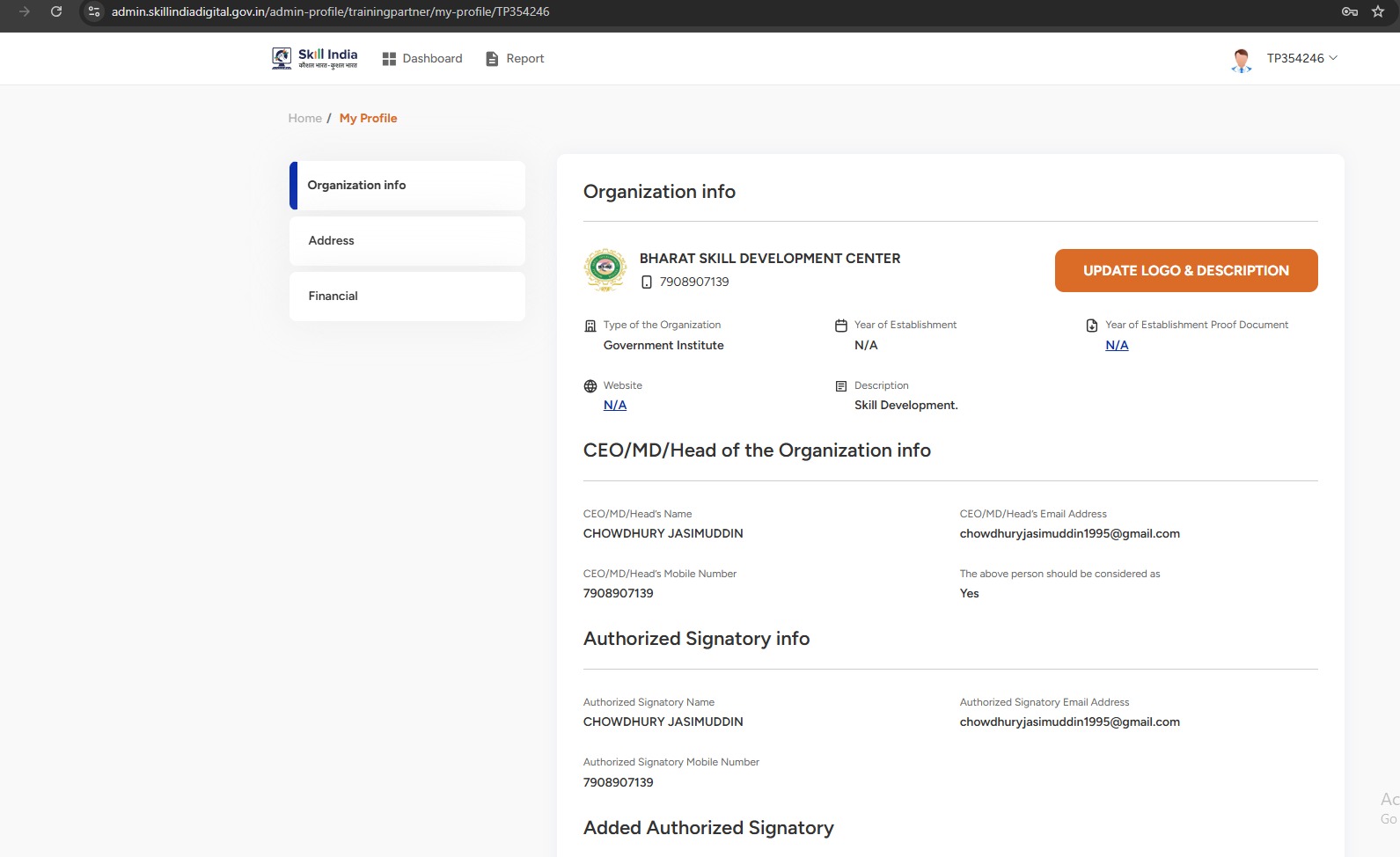Open the Website N/A link

615,405
